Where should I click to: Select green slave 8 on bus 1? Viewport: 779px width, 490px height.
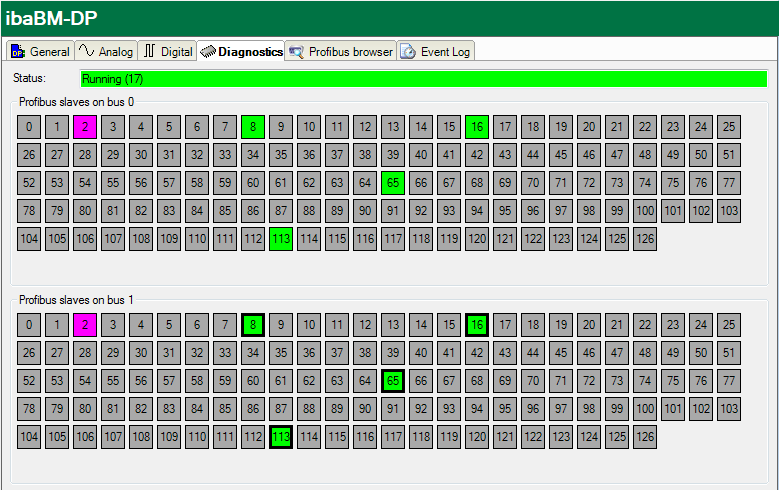(253, 325)
